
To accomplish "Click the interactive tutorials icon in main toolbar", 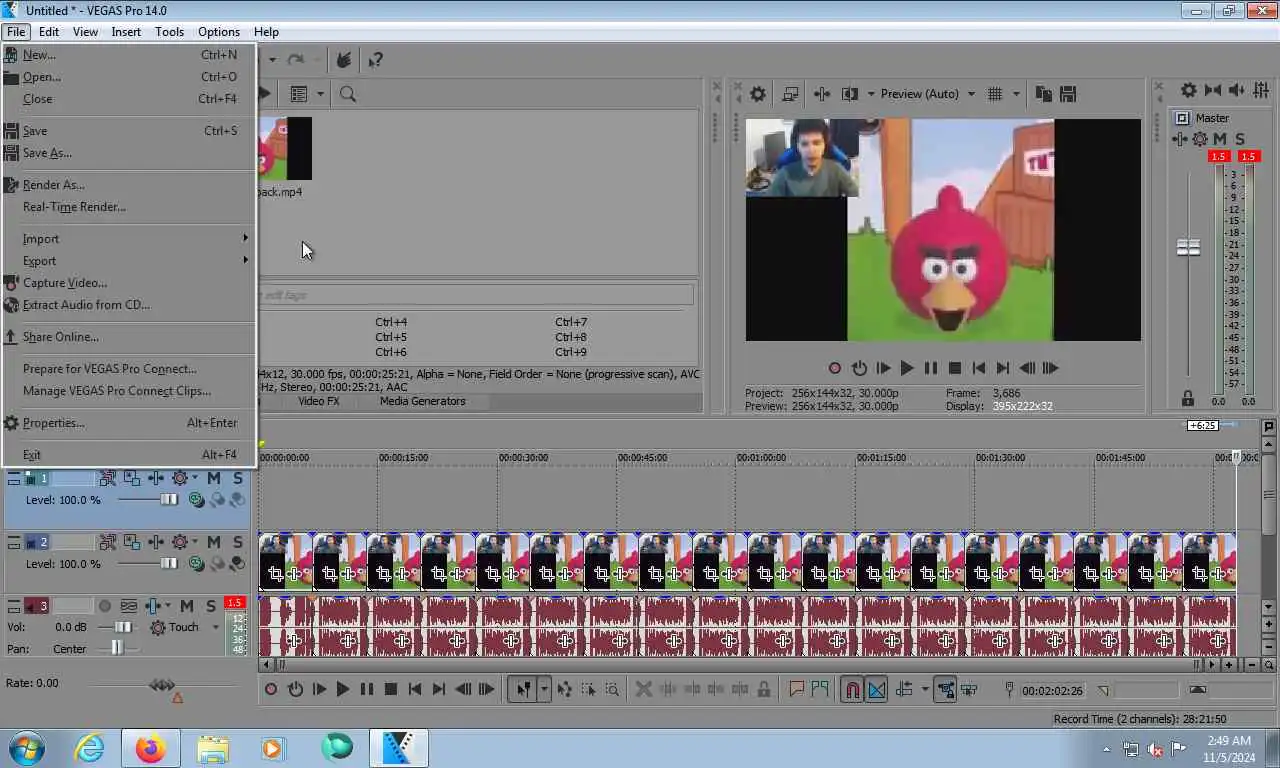I will click(344, 60).
